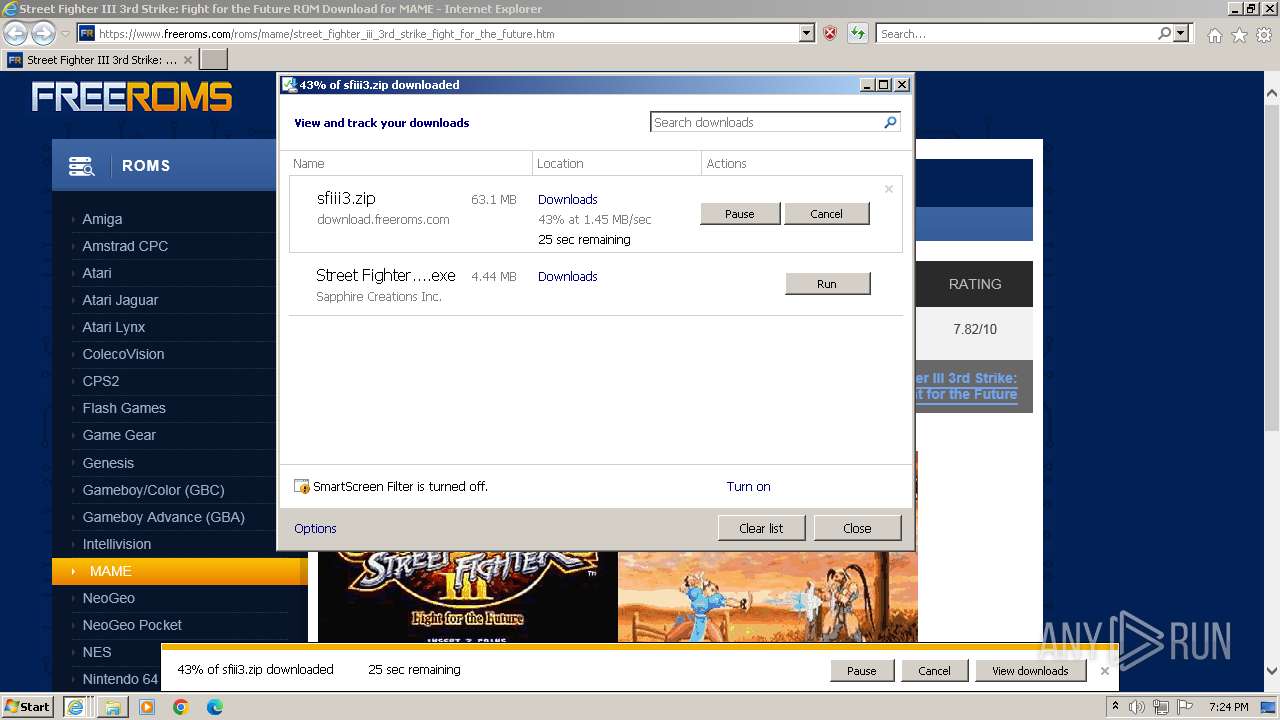The image size is (1280, 720).
Task: Click the search downloads magnifier icon
Action: click(x=890, y=122)
